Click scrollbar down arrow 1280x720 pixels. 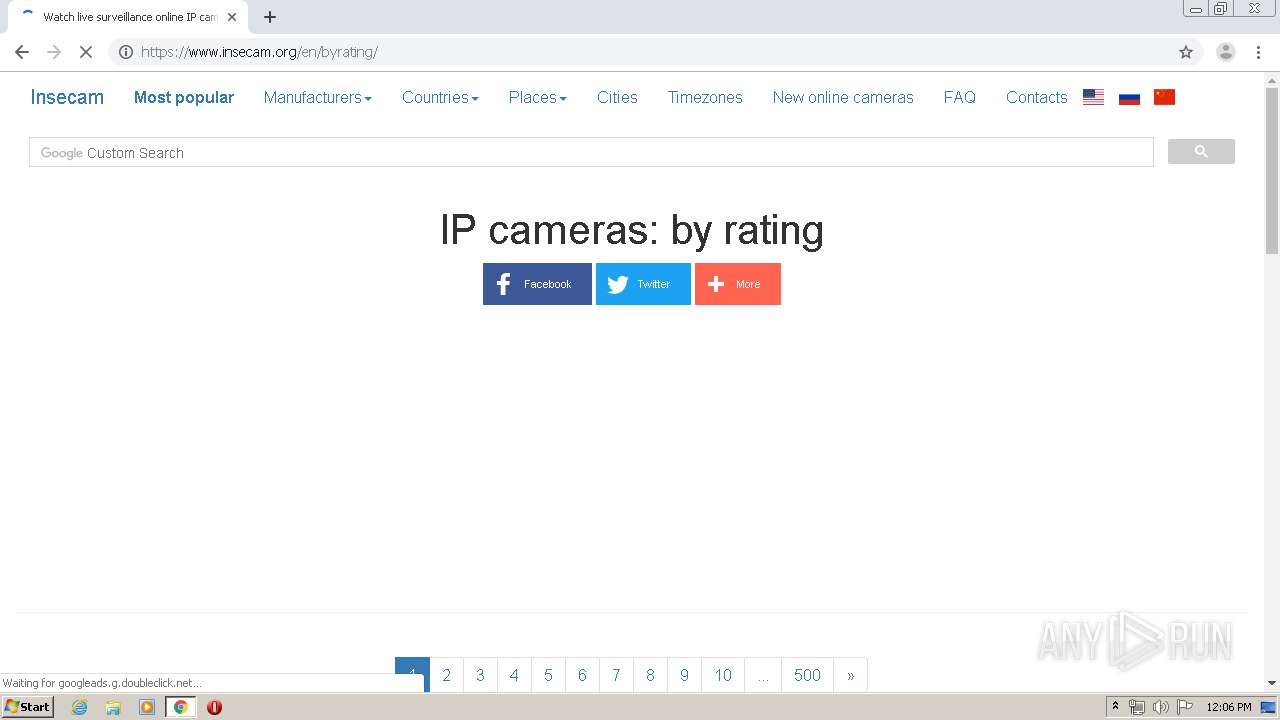[x=1272, y=683]
